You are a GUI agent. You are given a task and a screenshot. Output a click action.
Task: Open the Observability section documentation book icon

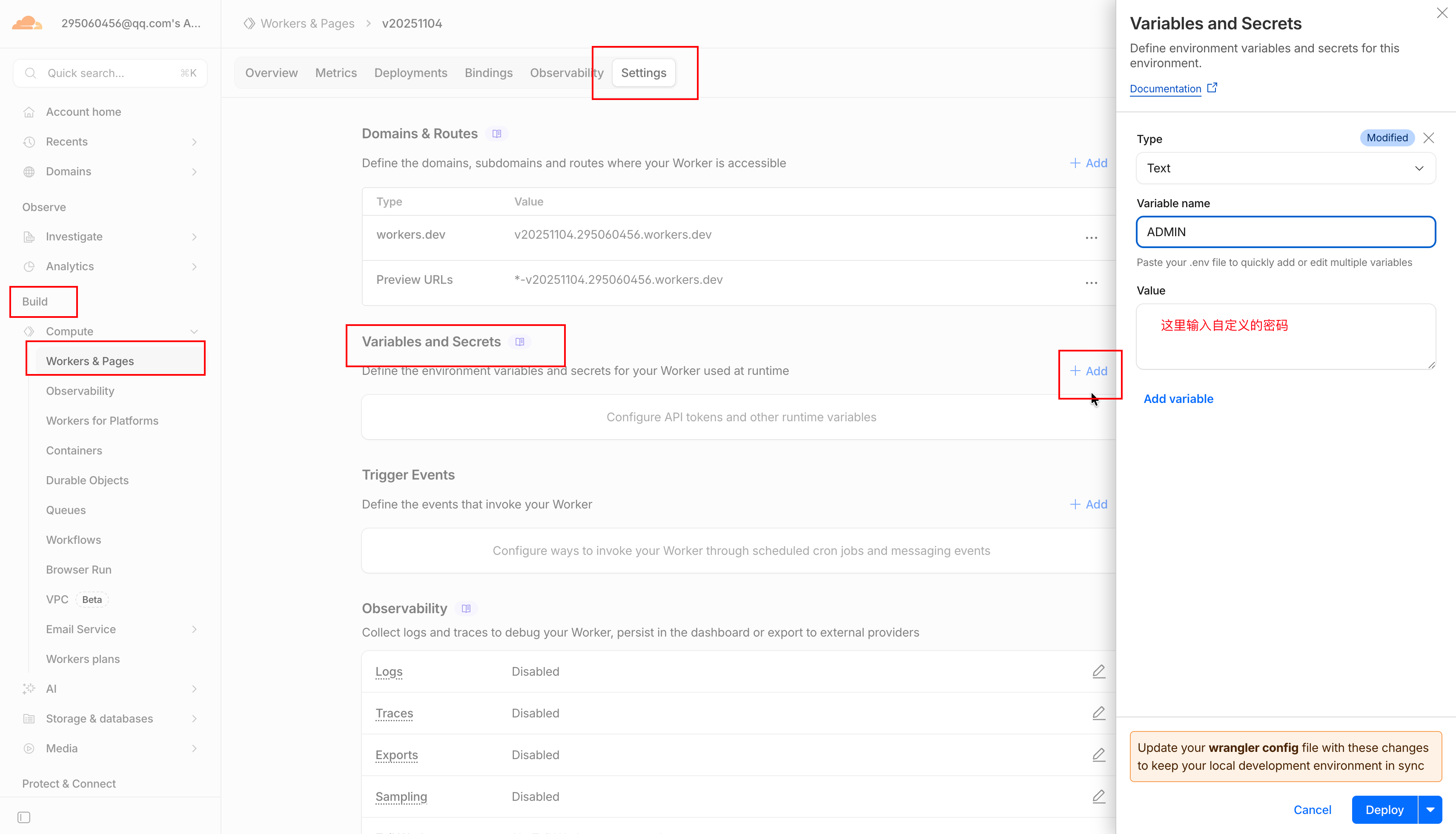[467, 608]
